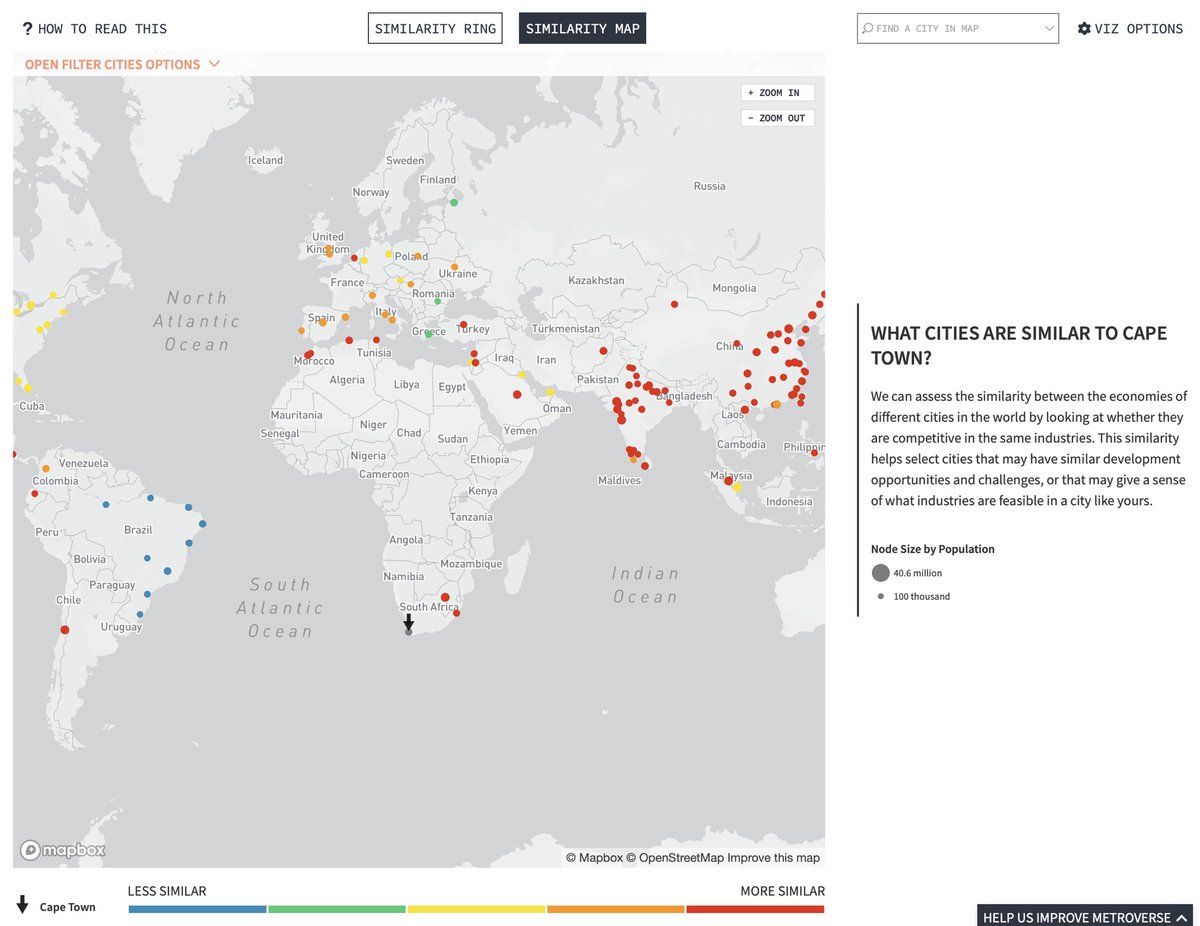Click the red most-similar legend segment
This screenshot has height=926, width=1200.
755,909
